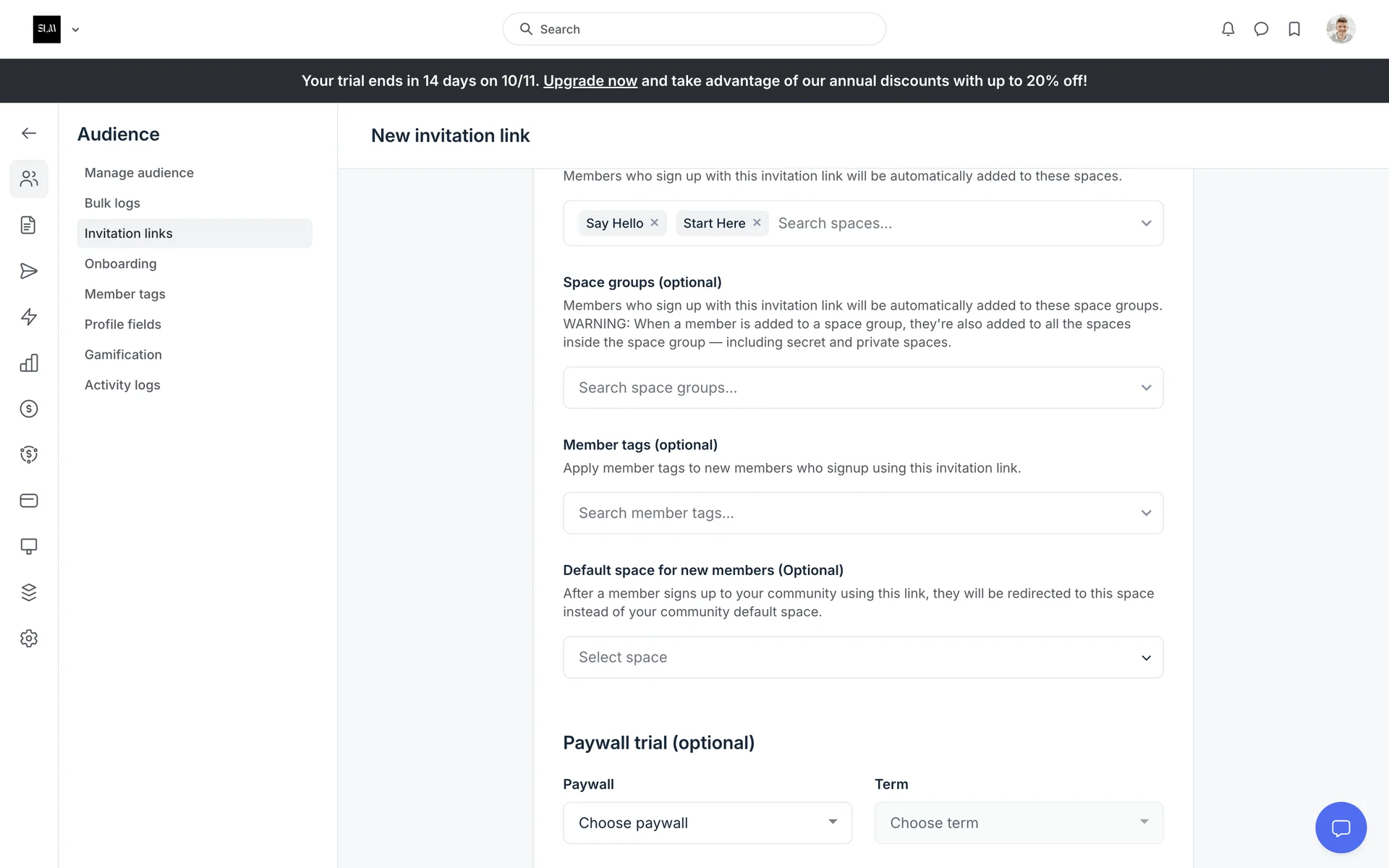Image resolution: width=1389 pixels, height=868 pixels.
Task: Go to Member tags section
Action: (125, 294)
